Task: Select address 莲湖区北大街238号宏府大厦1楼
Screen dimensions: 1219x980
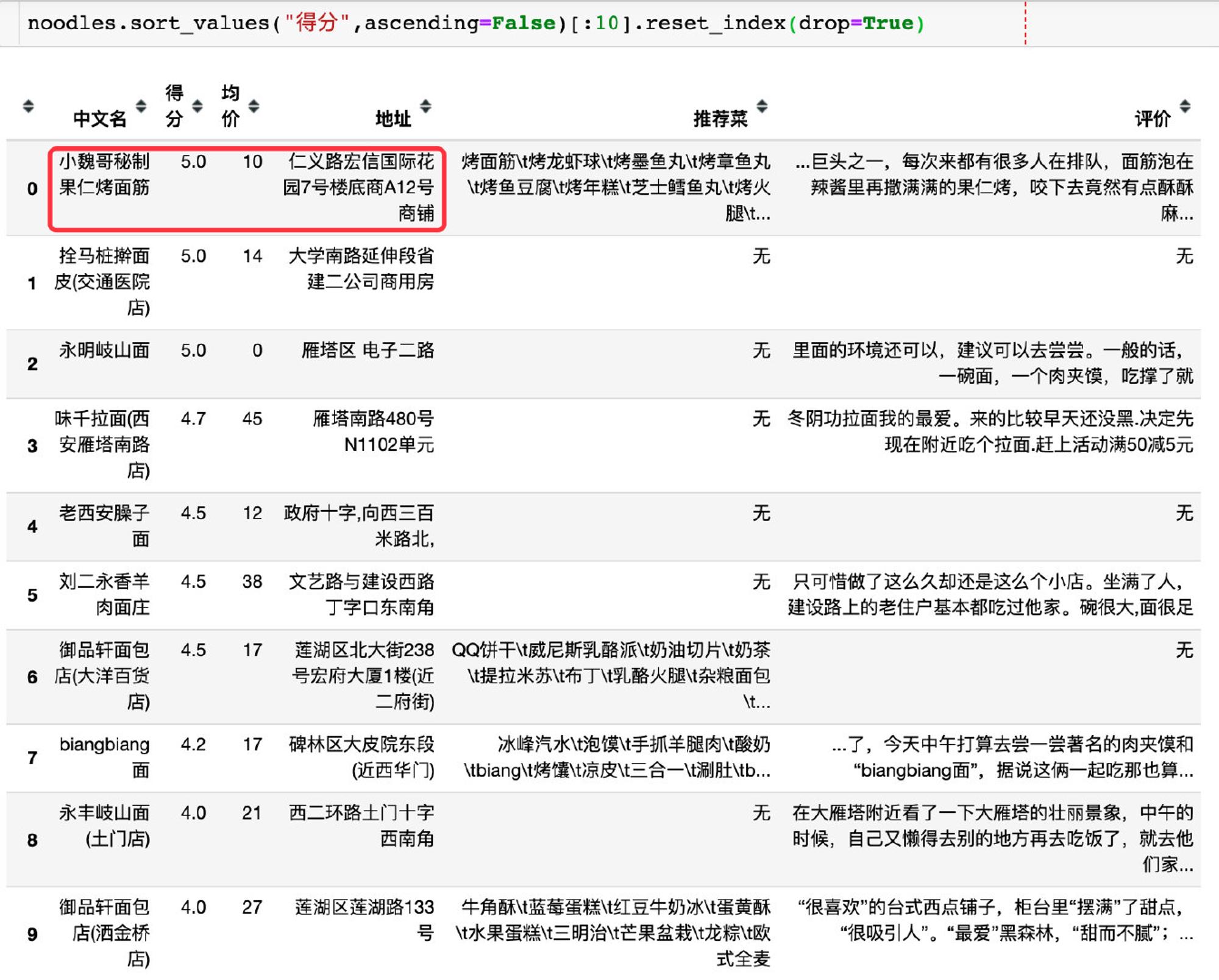Action: pyautogui.click(x=363, y=676)
